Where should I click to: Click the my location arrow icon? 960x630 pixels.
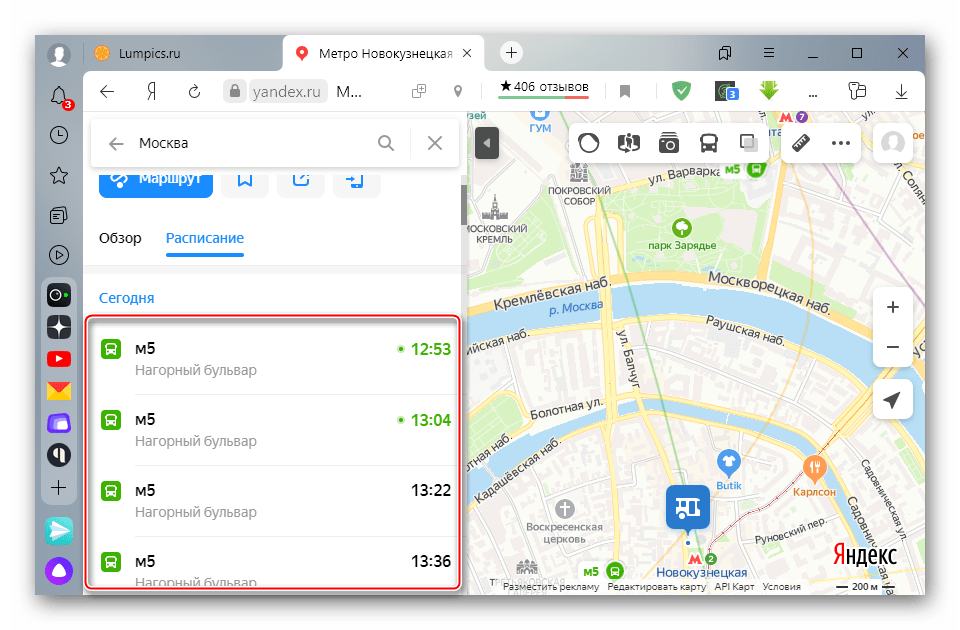click(x=892, y=400)
